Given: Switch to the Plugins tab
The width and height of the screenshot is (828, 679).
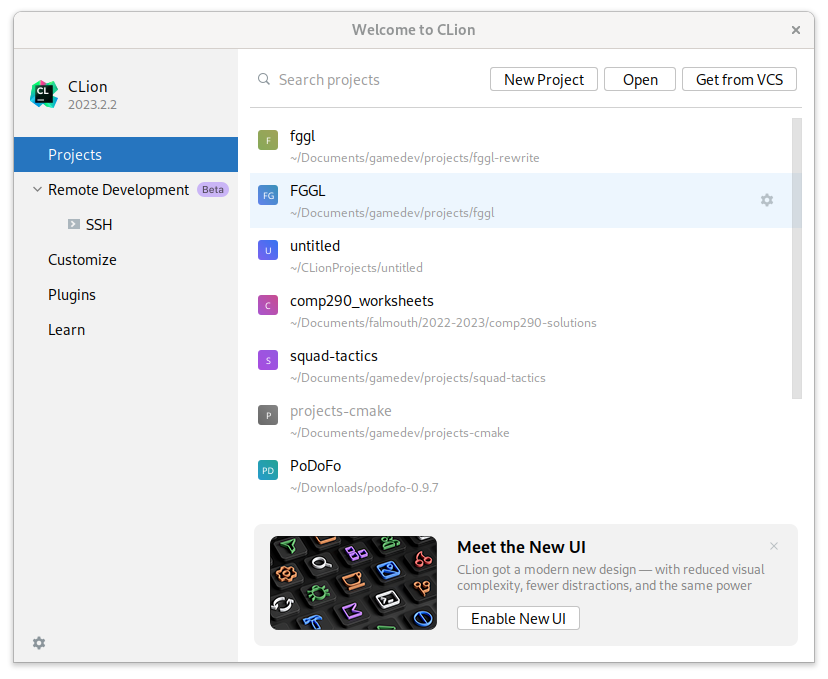Looking at the screenshot, I should pos(72,295).
